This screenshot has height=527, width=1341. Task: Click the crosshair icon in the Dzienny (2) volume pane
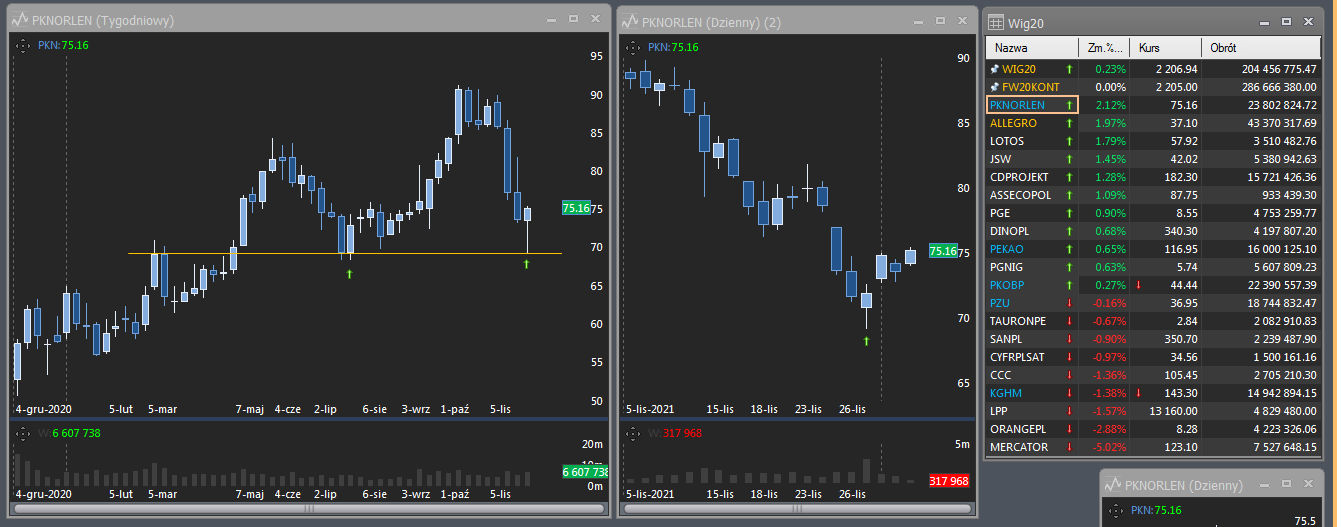point(633,433)
